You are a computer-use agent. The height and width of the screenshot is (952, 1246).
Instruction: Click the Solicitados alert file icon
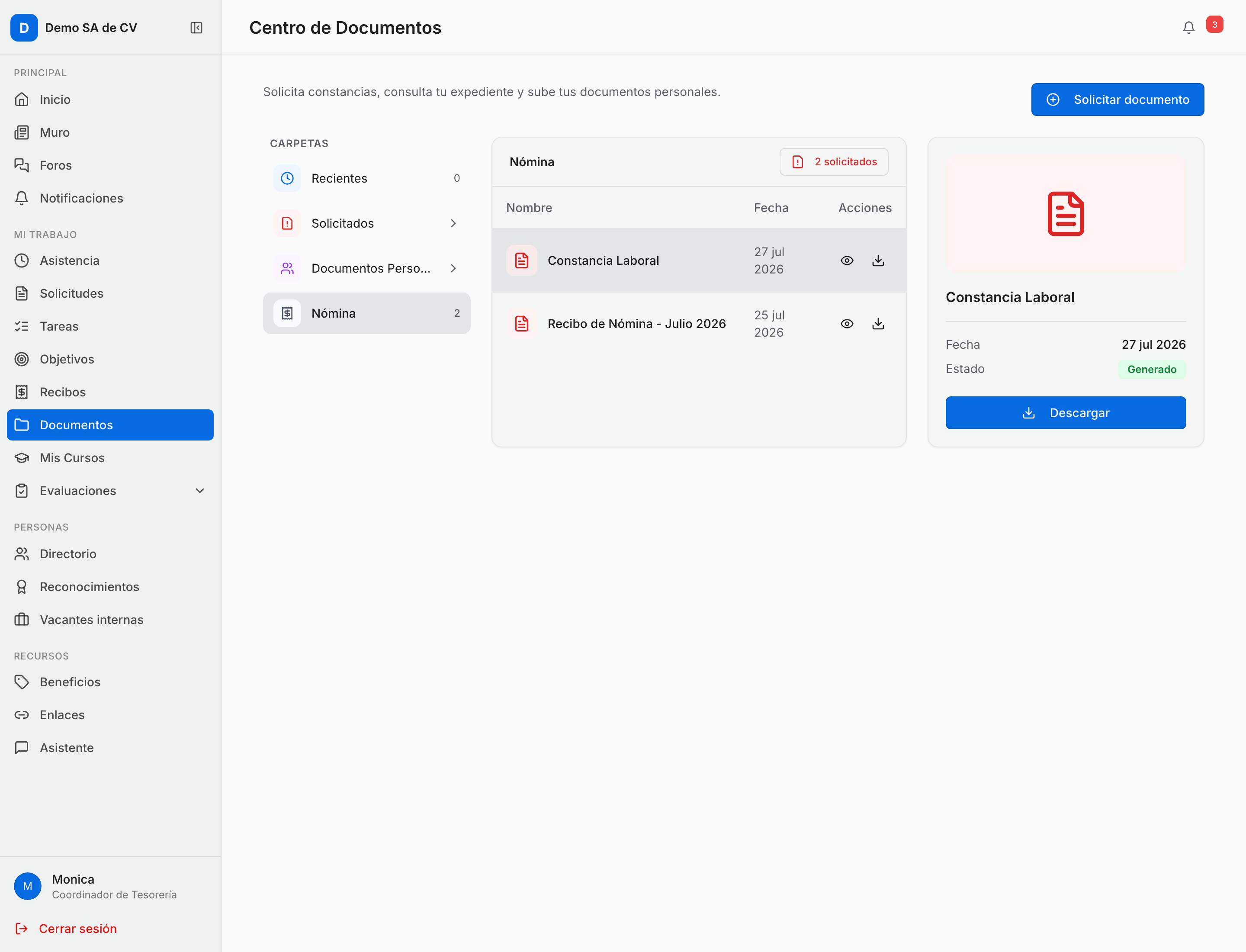click(x=287, y=223)
